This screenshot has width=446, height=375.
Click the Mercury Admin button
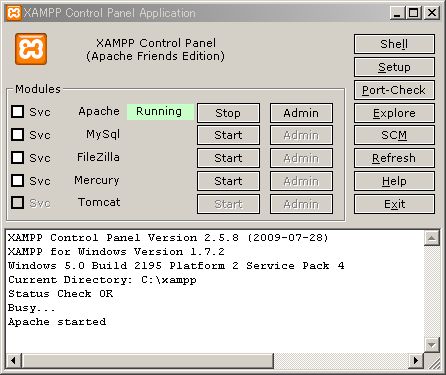point(301,181)
